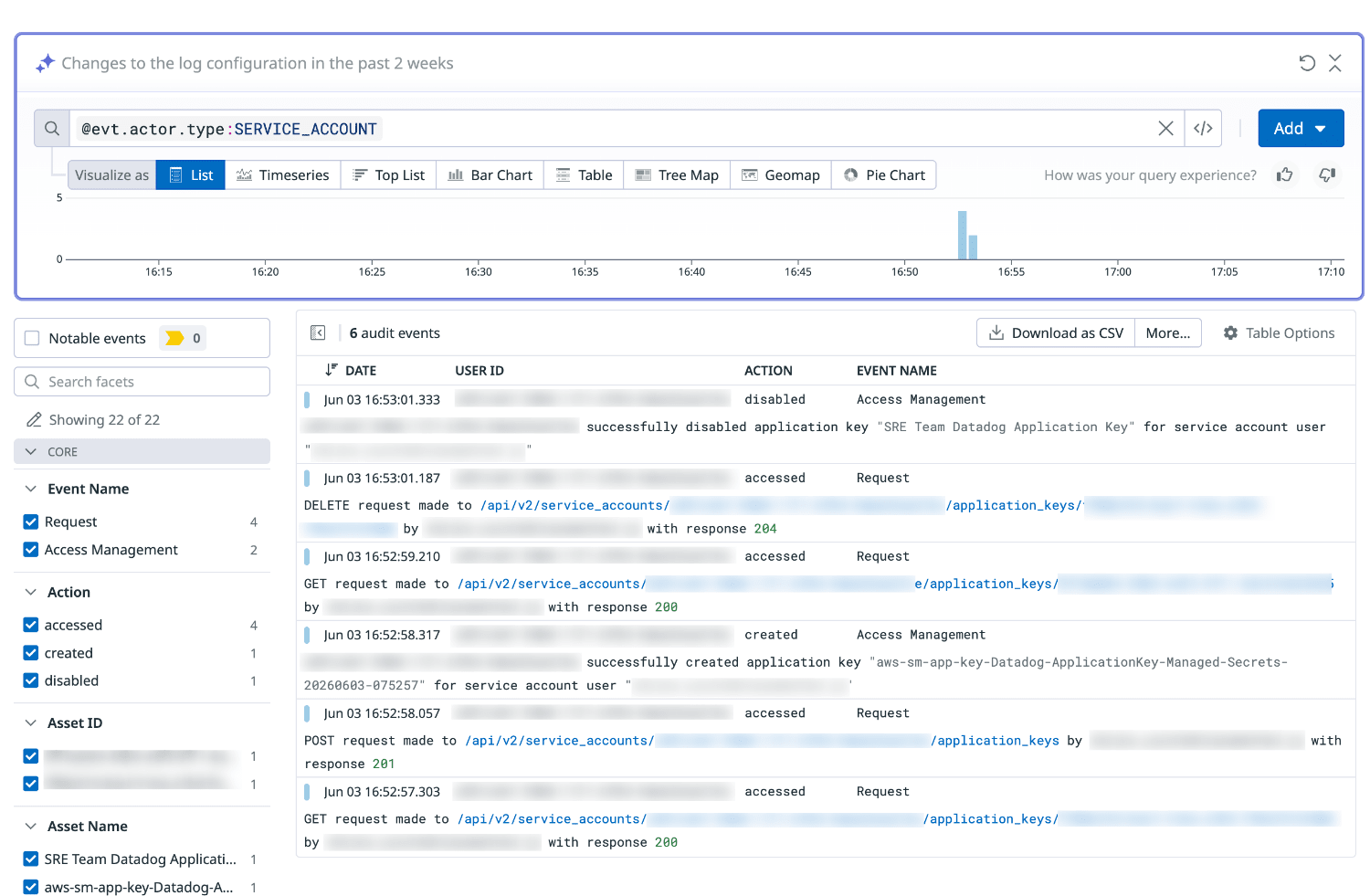Uncheck the disabled action checkbox
This screenshot has width=1370, height=896.
pyautogui.click(x=31, y=680)
